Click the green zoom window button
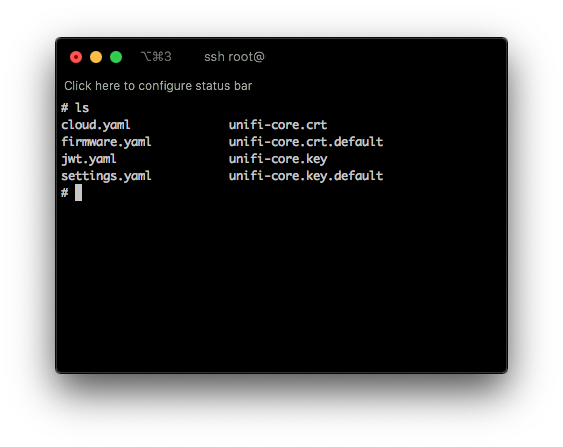The width and height of the screenshot is (563, 447). click(116, 57)
